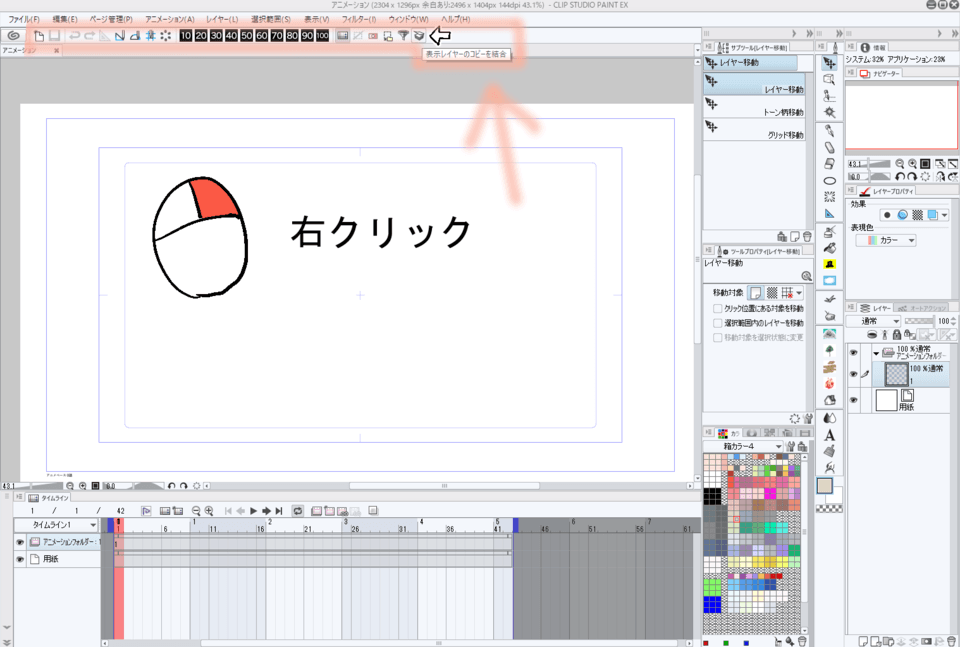Collapse the アニメーションフォルダー in layer panel
The width and height of the screenshot is (960, 647).
click(x=876, y=353)
